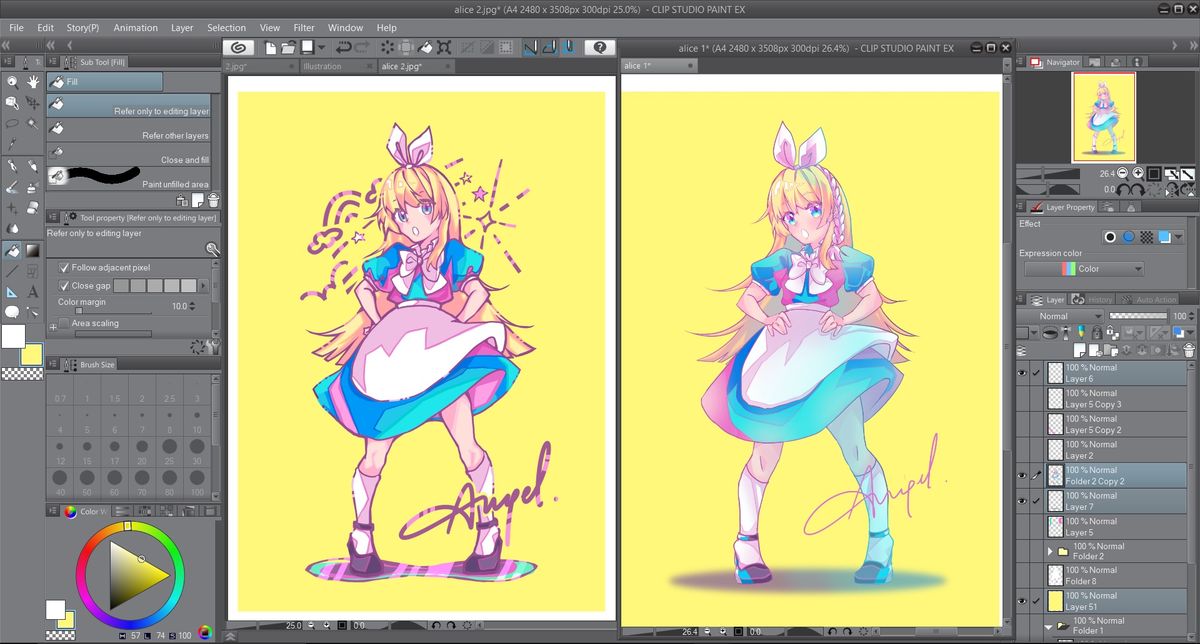The image size is (1200, 644).
Task: Open layer color effect dropdown arrow
Action: pyautogui.click(x=1179, y=238)
